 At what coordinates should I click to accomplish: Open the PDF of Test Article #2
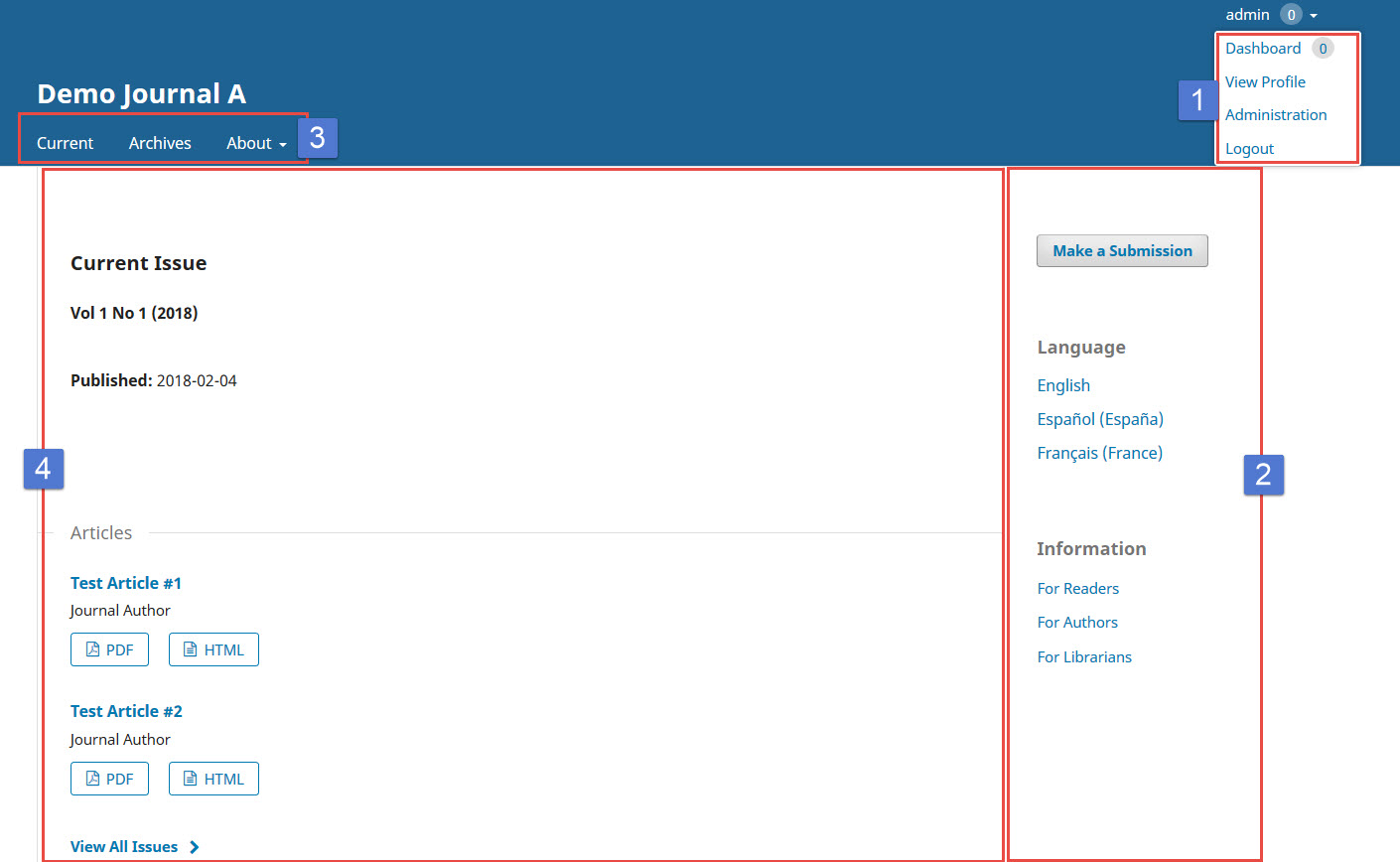[109, 778]
